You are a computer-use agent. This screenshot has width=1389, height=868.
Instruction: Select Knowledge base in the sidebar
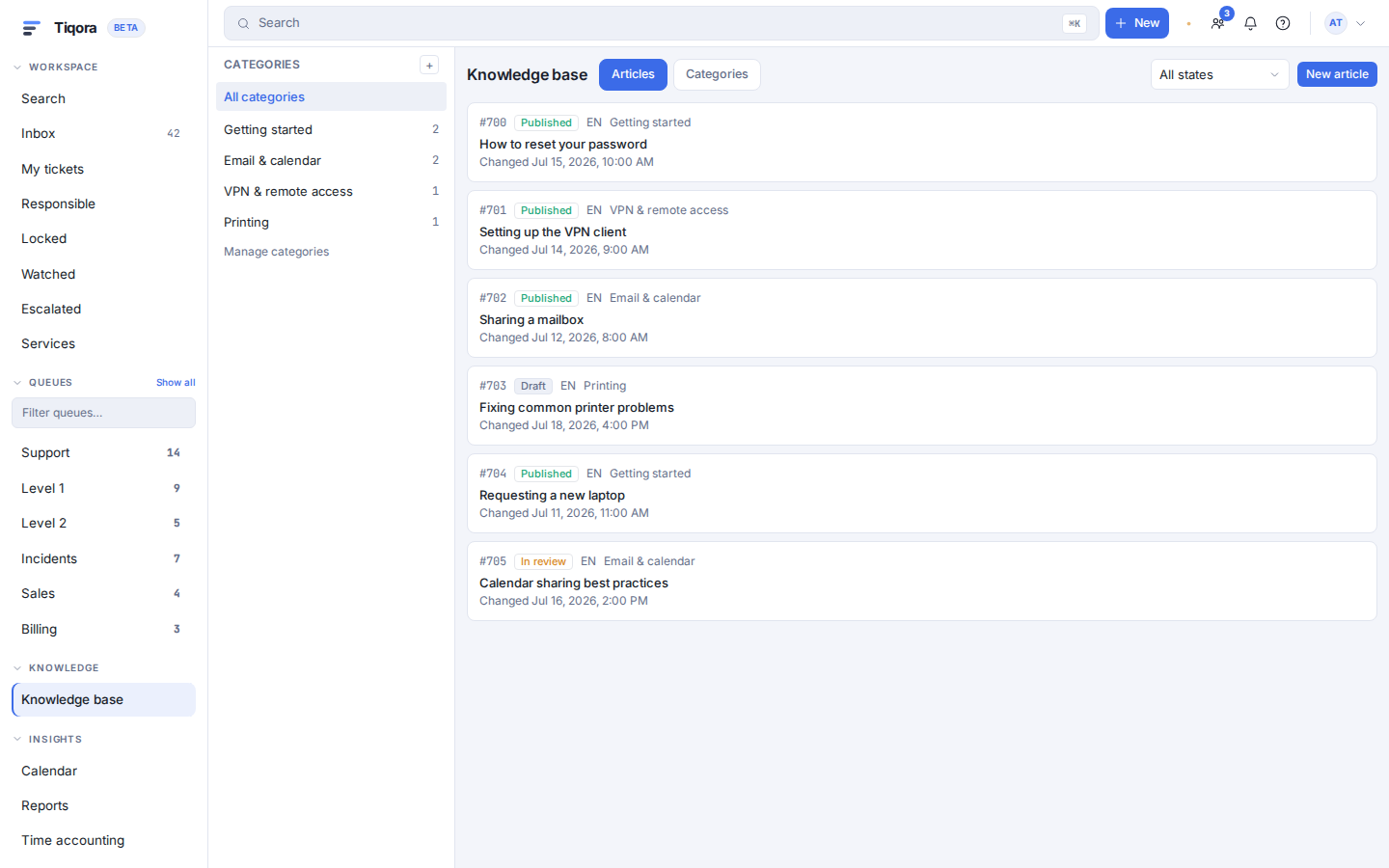103,700
